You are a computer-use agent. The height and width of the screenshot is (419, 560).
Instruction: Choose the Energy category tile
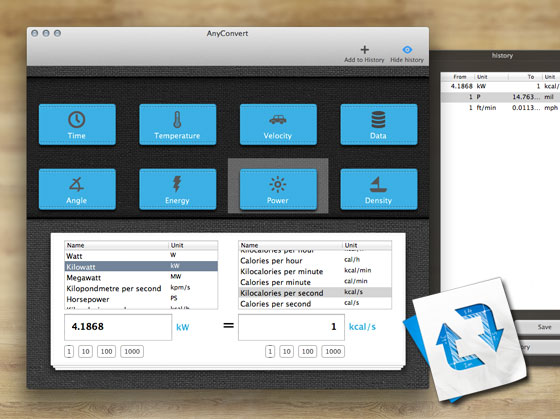[x=178, y=189]
